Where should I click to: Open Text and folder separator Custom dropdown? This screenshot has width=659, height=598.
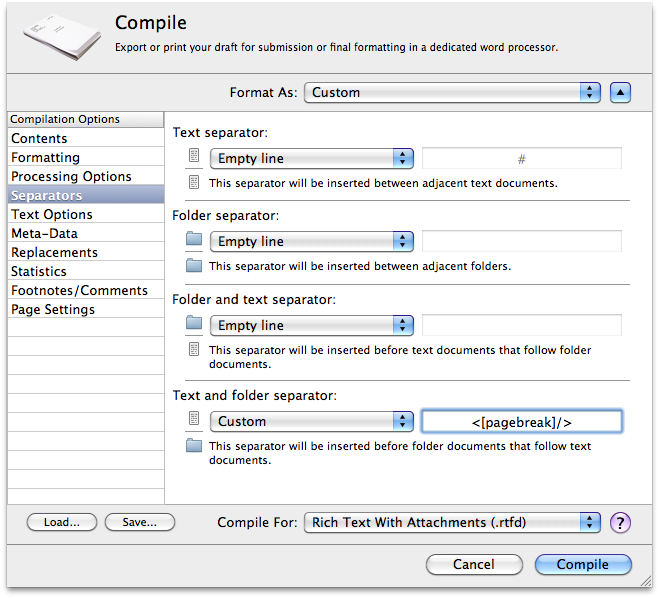(312, 421)
